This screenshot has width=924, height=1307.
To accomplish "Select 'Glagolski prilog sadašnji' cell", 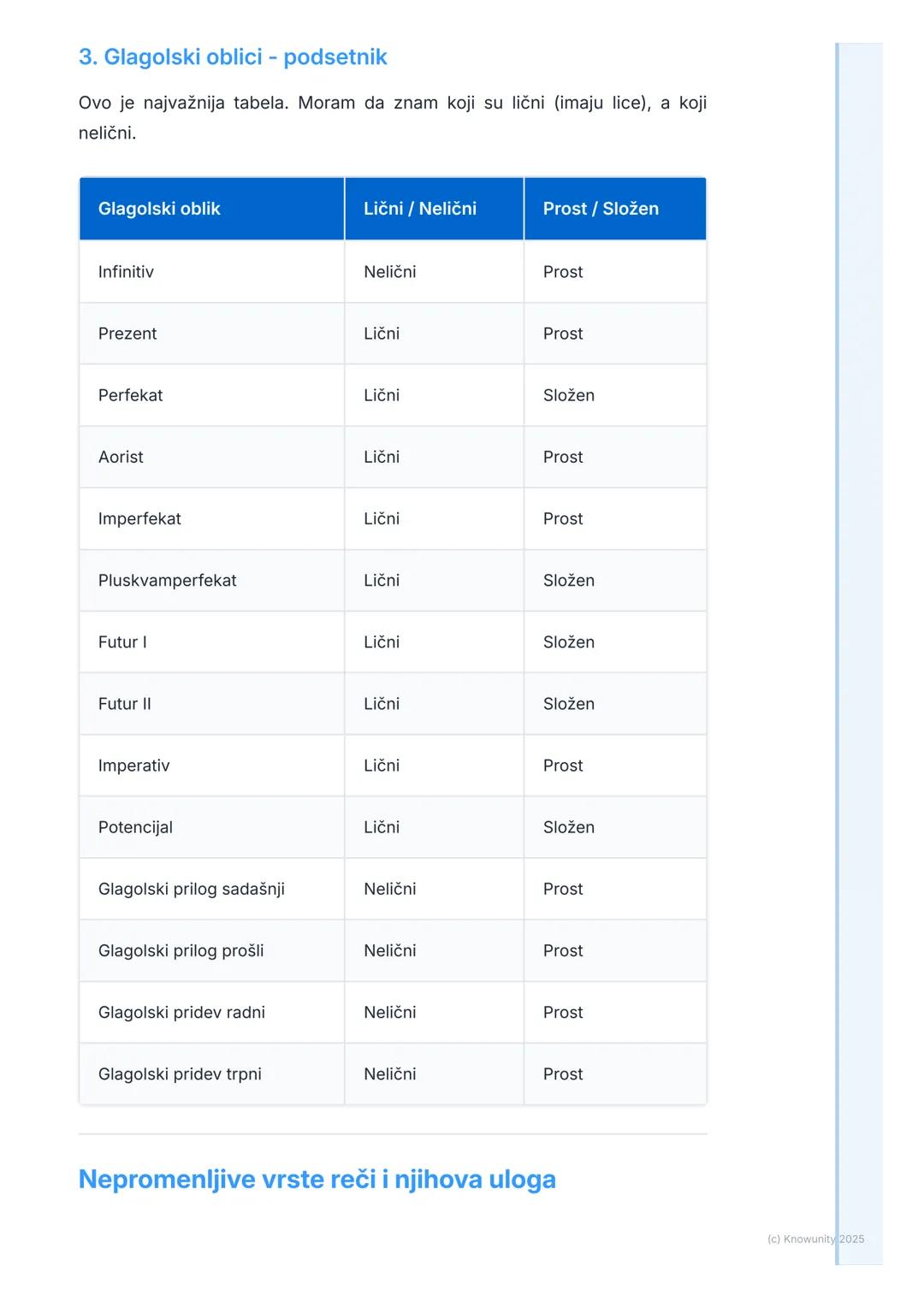I will pyautogui.click(x=191, y=889).
